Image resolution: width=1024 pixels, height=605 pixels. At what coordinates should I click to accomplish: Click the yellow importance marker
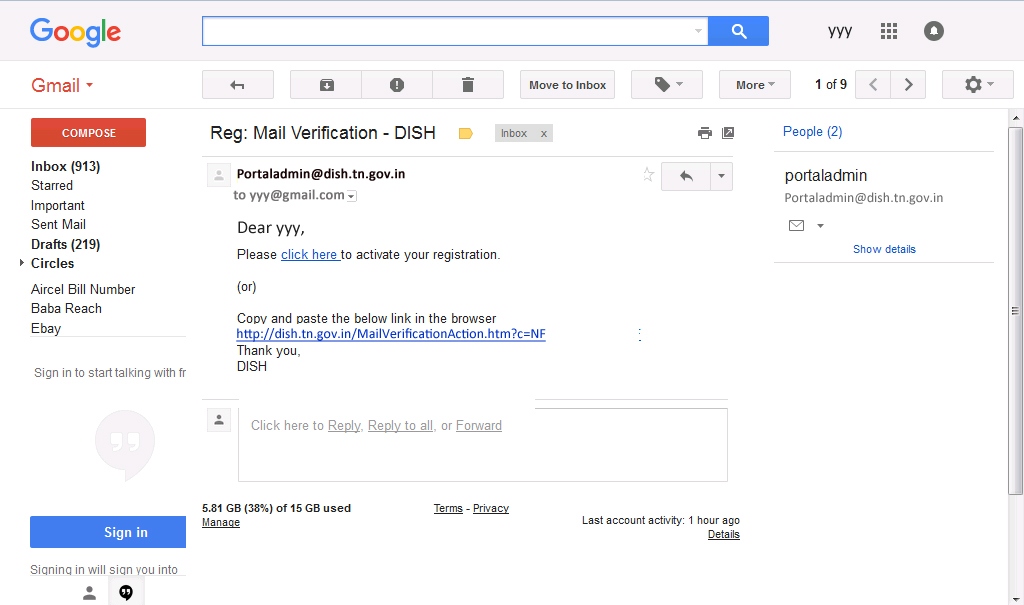(466, 134)
